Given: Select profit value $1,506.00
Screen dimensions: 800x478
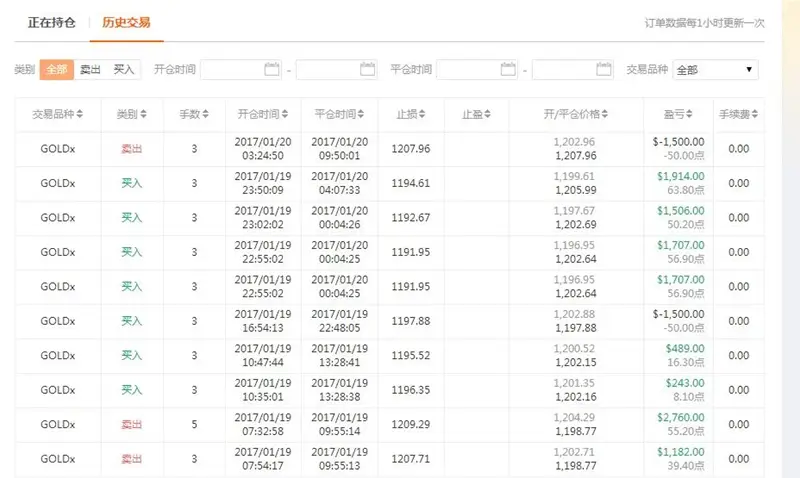Looking at the screenshot, I should point(681,211).
